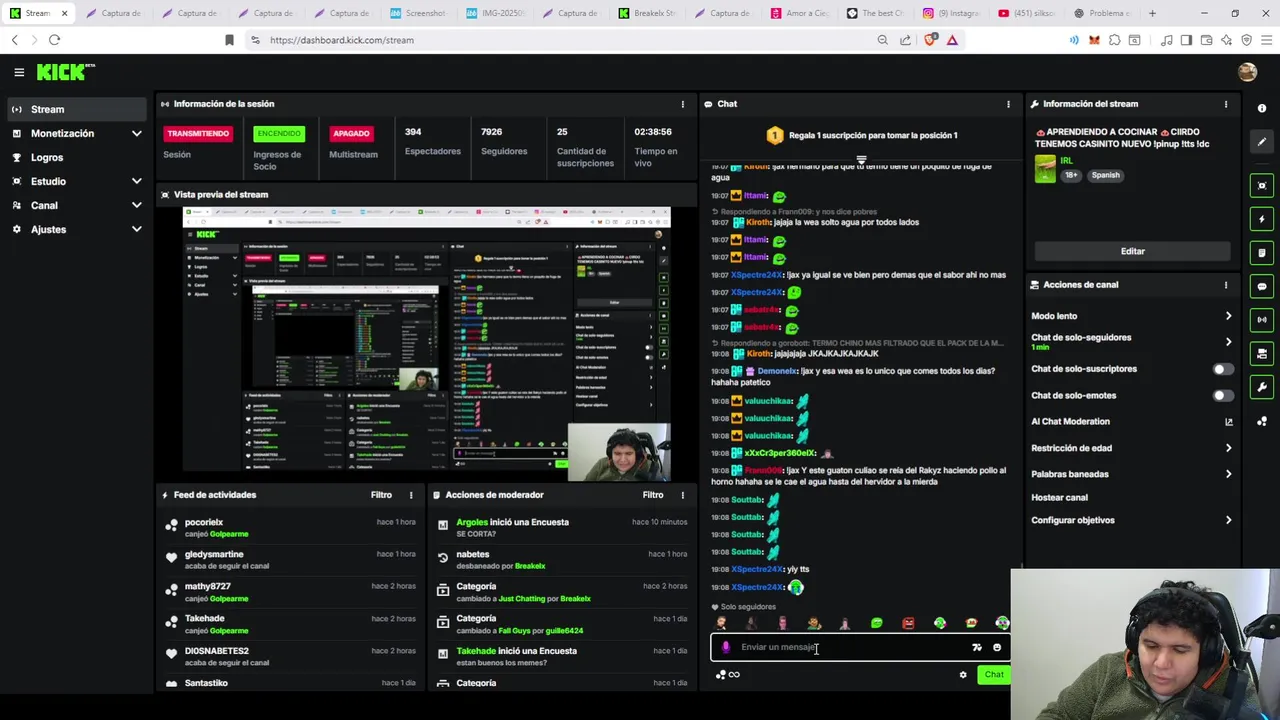Open the Feed de actividades three-dot menu
The height and width of the screenshot is (720, 1280).
411,495
